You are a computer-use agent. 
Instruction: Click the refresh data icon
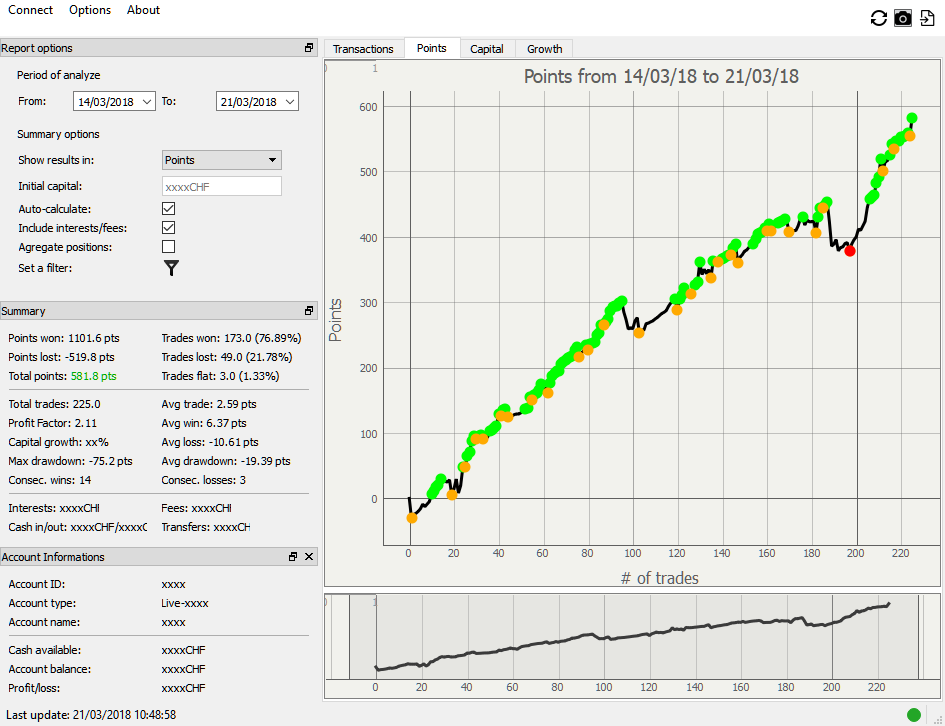pyautogui.click(x=879, y=18)
